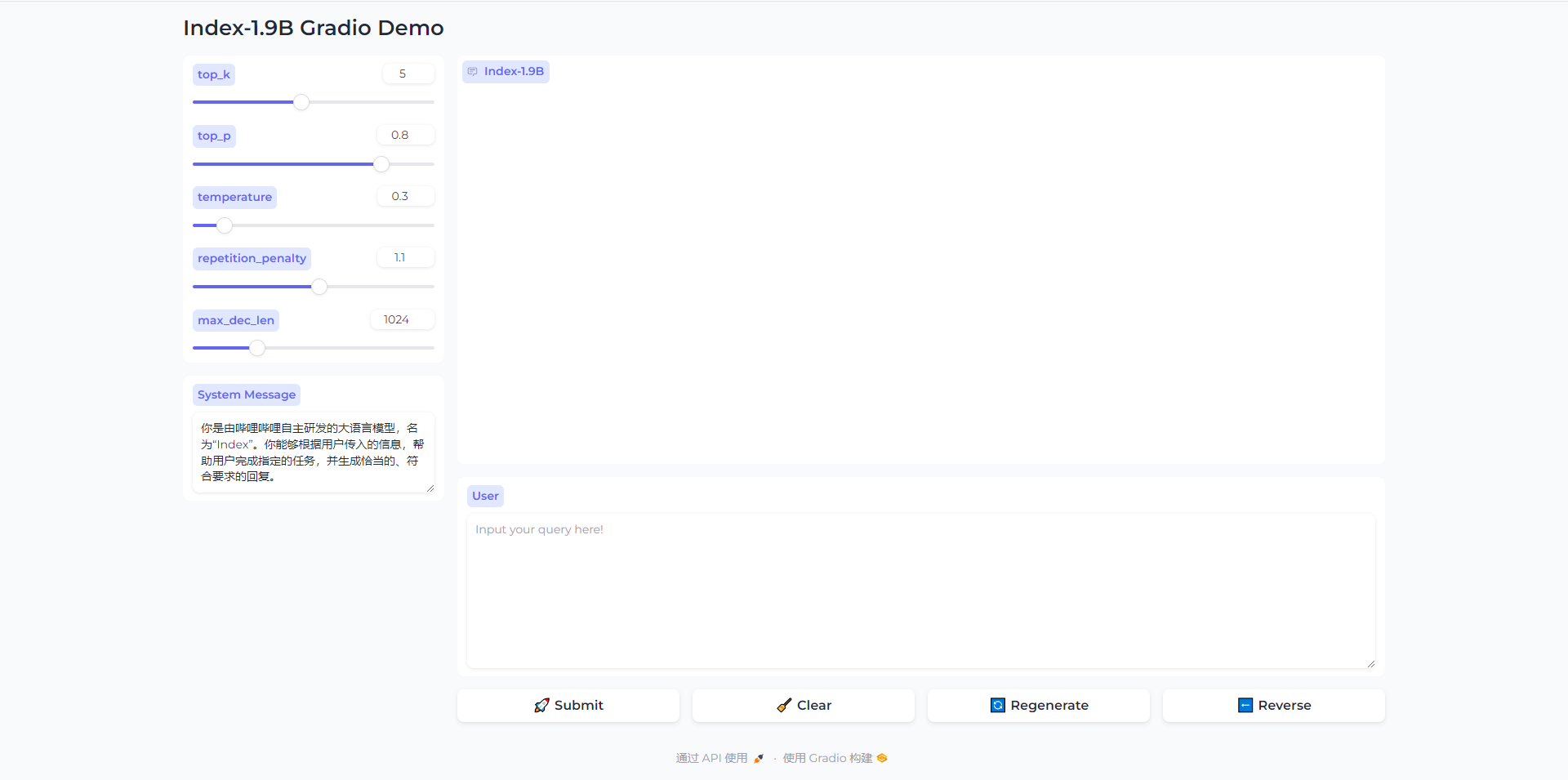Click the max_dec_len slider handle
1568x780 pixels.
257,348
